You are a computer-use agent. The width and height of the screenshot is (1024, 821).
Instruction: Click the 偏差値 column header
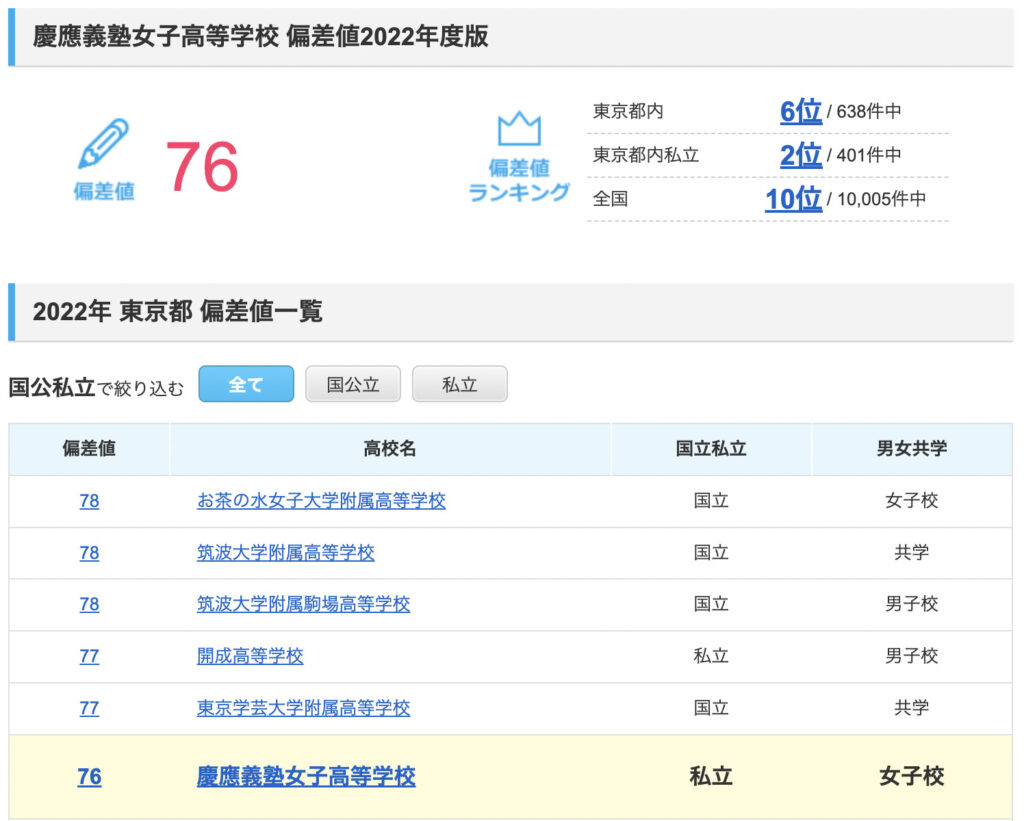click(x=89, y=449)
